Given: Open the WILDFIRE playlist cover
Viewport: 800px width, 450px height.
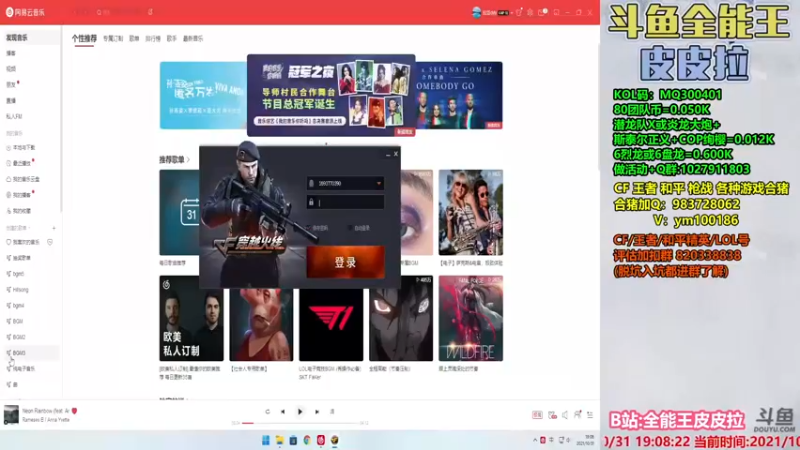Looking at the screenshot, I should pyautogui.click(x=470, y=318).
